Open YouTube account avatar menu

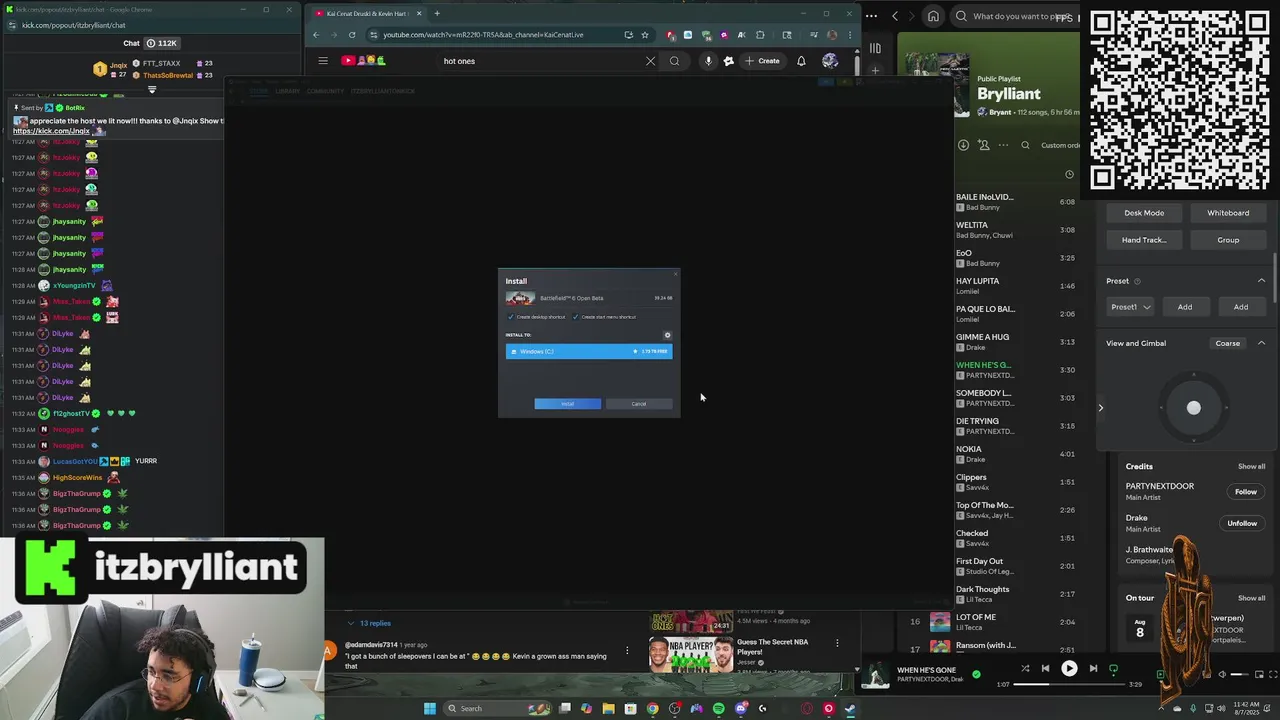click(830, 61)
